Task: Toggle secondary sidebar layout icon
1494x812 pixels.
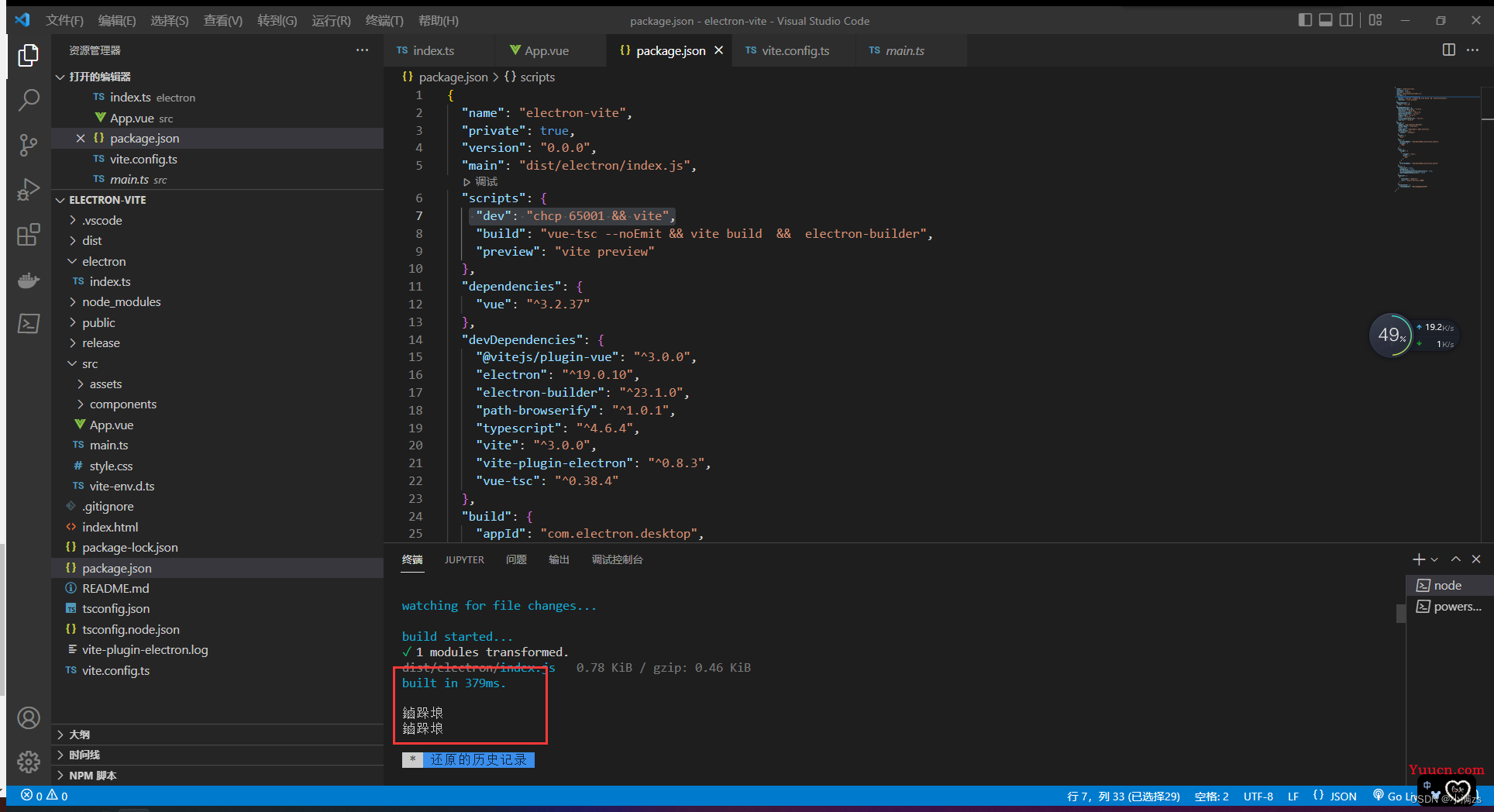Action: coord(1347,20)
